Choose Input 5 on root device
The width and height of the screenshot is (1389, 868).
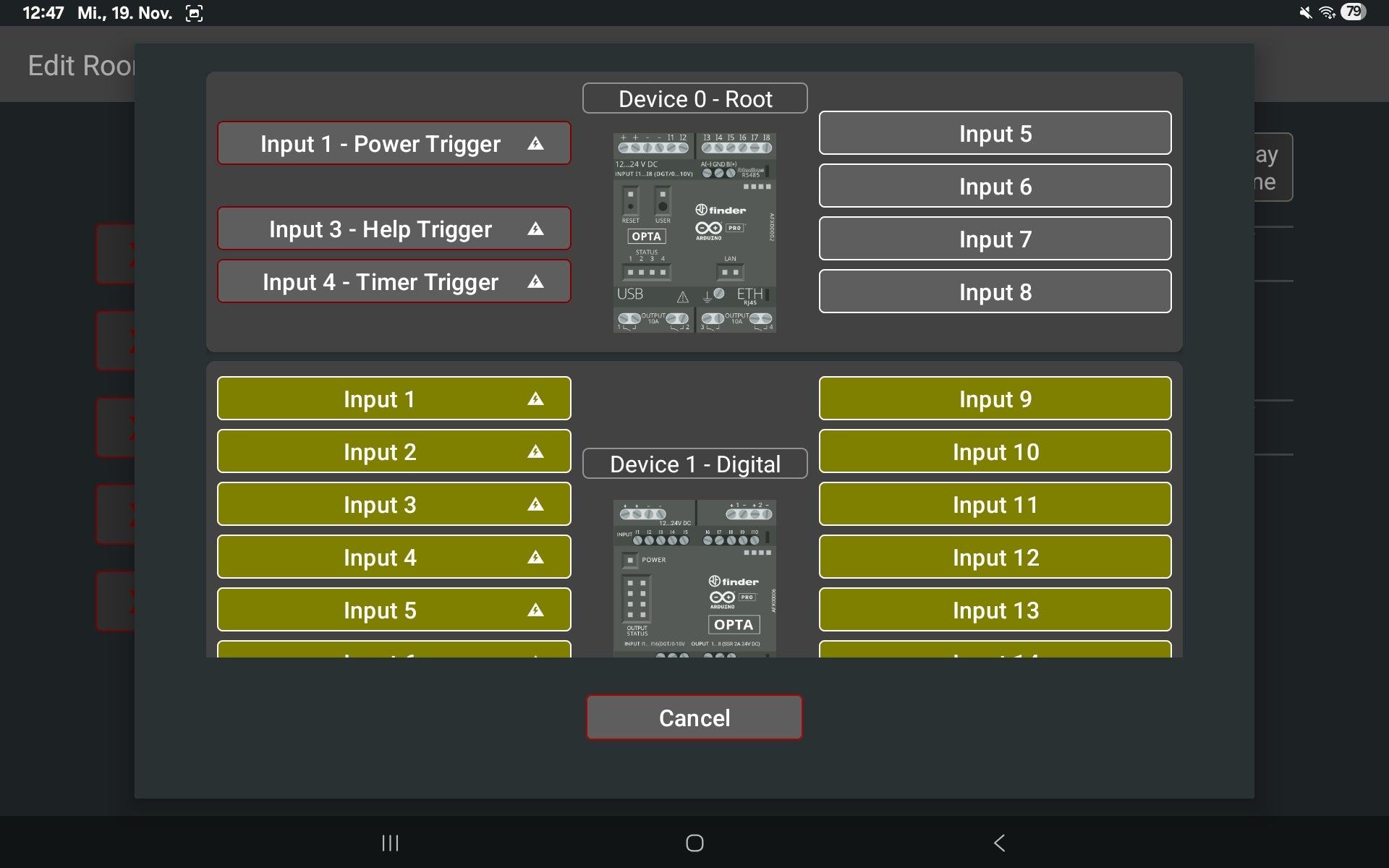tap(995, 133)
